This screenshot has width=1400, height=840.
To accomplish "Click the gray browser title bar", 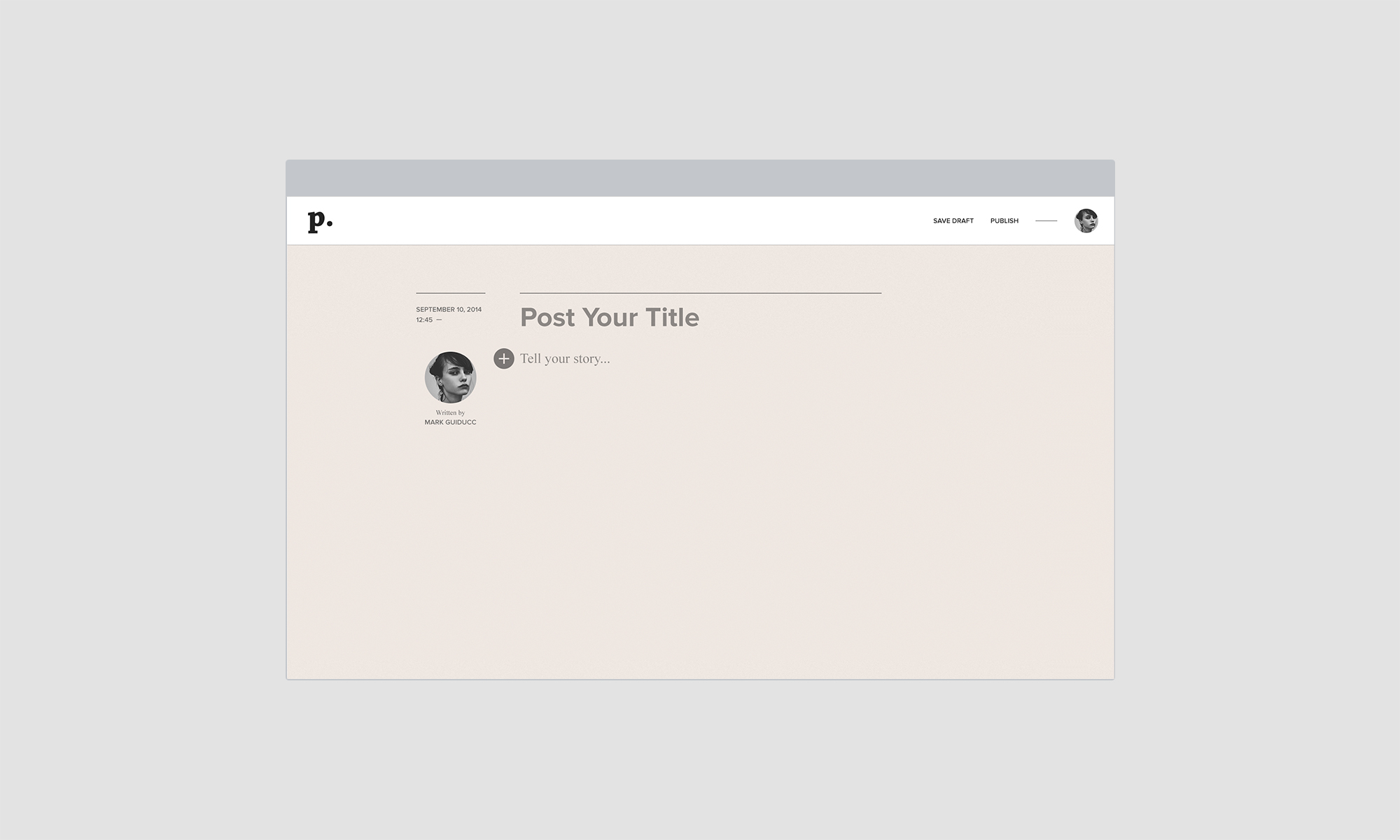I will 700,178.
